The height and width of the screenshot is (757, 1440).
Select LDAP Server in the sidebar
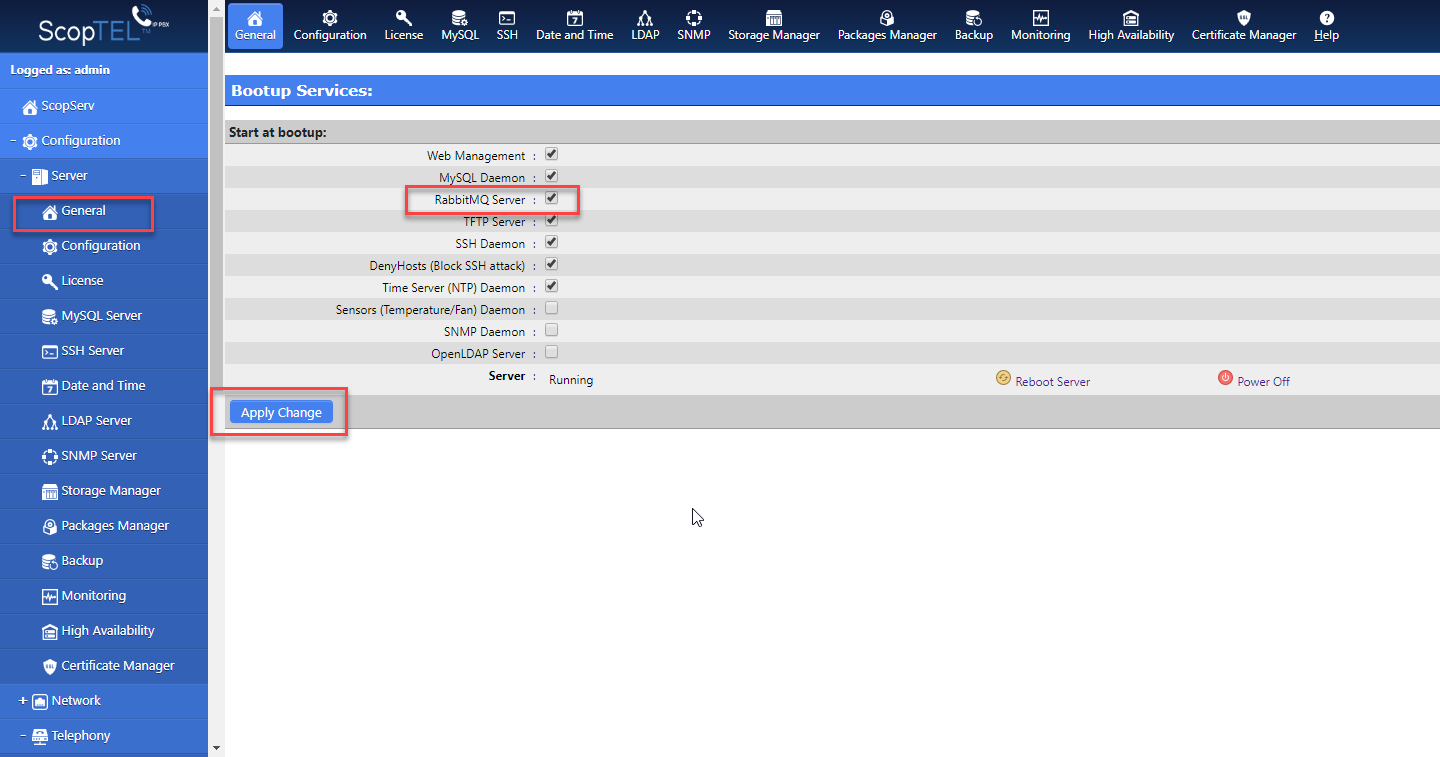click(x=104, y=421)
